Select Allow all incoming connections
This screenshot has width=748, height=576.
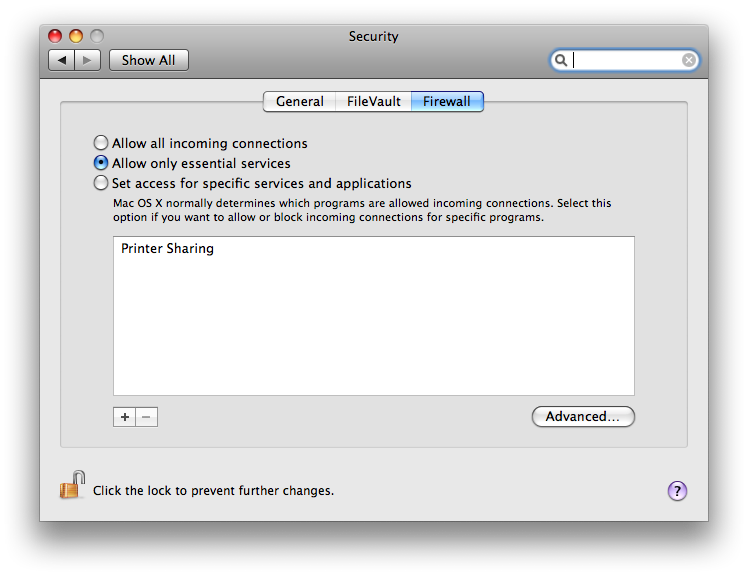point(101,143)
